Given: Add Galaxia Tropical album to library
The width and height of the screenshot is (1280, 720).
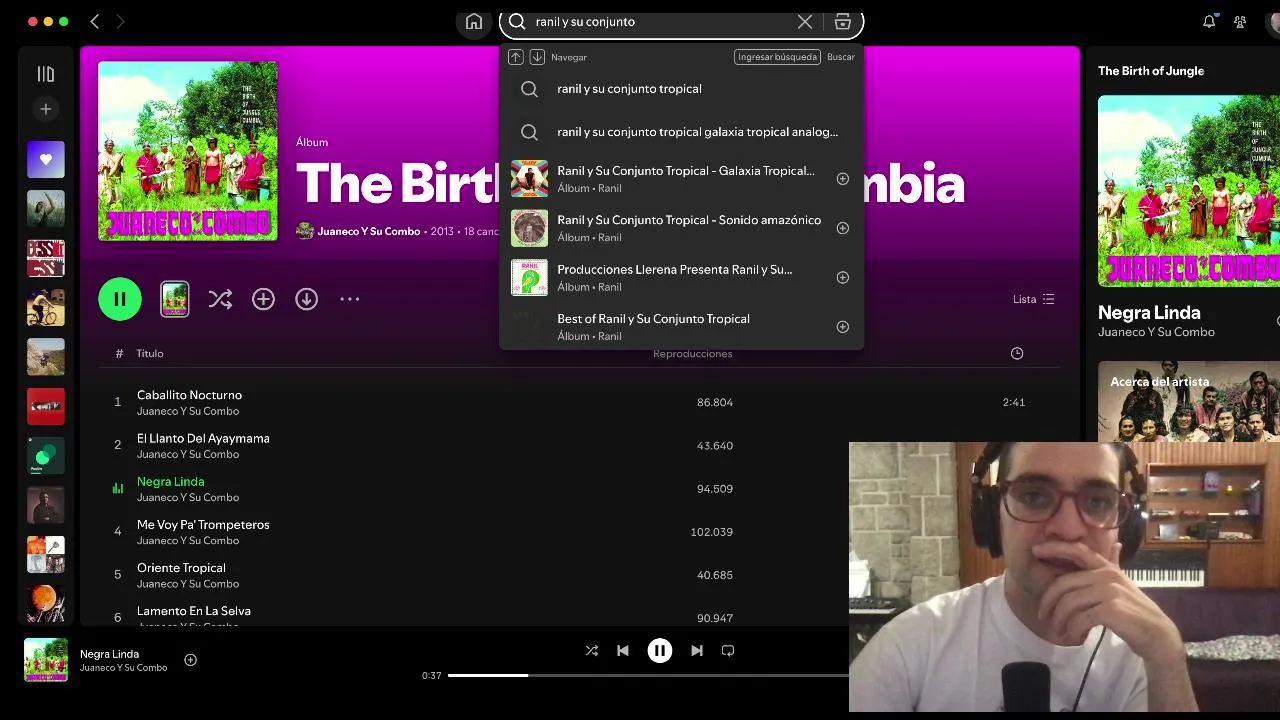Looking at the screenshot, I should click(842, 179).
